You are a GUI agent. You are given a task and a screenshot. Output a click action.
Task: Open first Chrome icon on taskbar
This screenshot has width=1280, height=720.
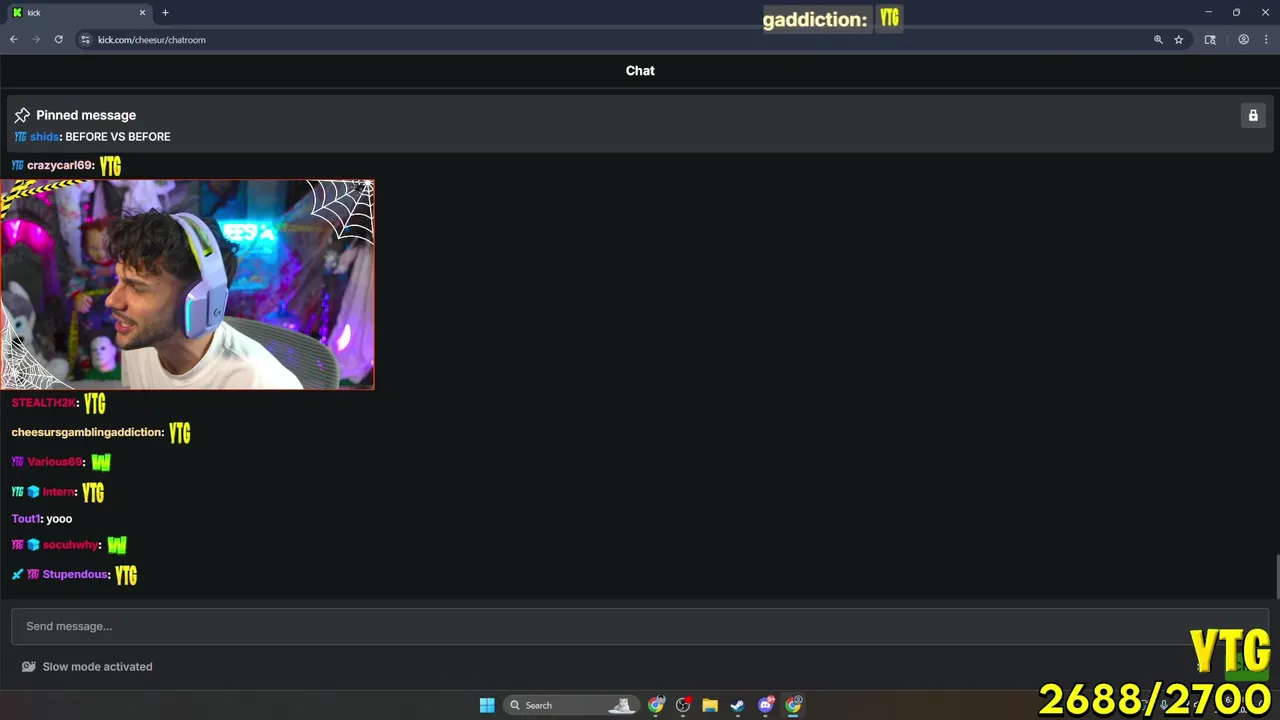(x=656, y=705)
